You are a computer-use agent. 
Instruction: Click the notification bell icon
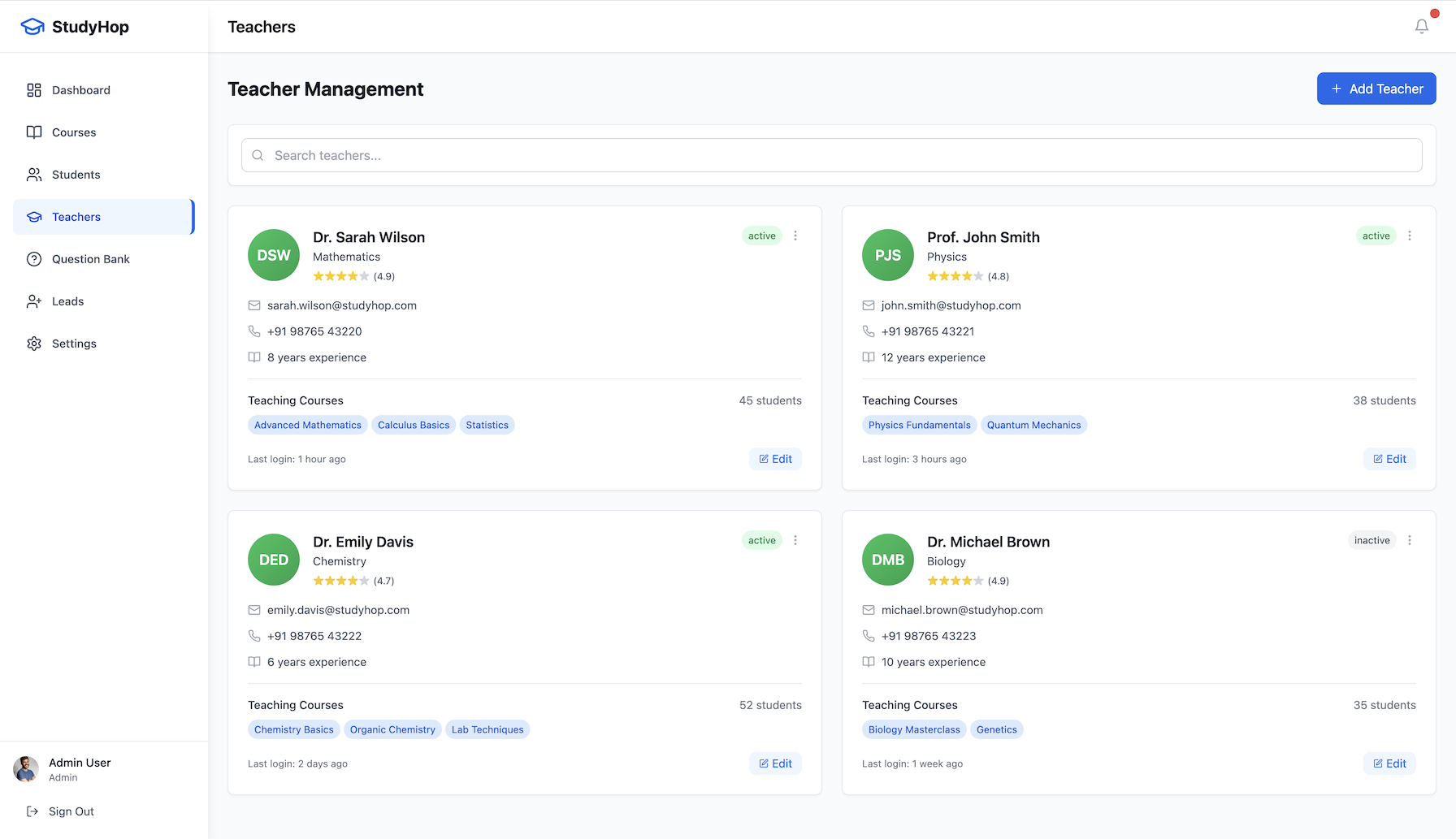pos(1421,27)
